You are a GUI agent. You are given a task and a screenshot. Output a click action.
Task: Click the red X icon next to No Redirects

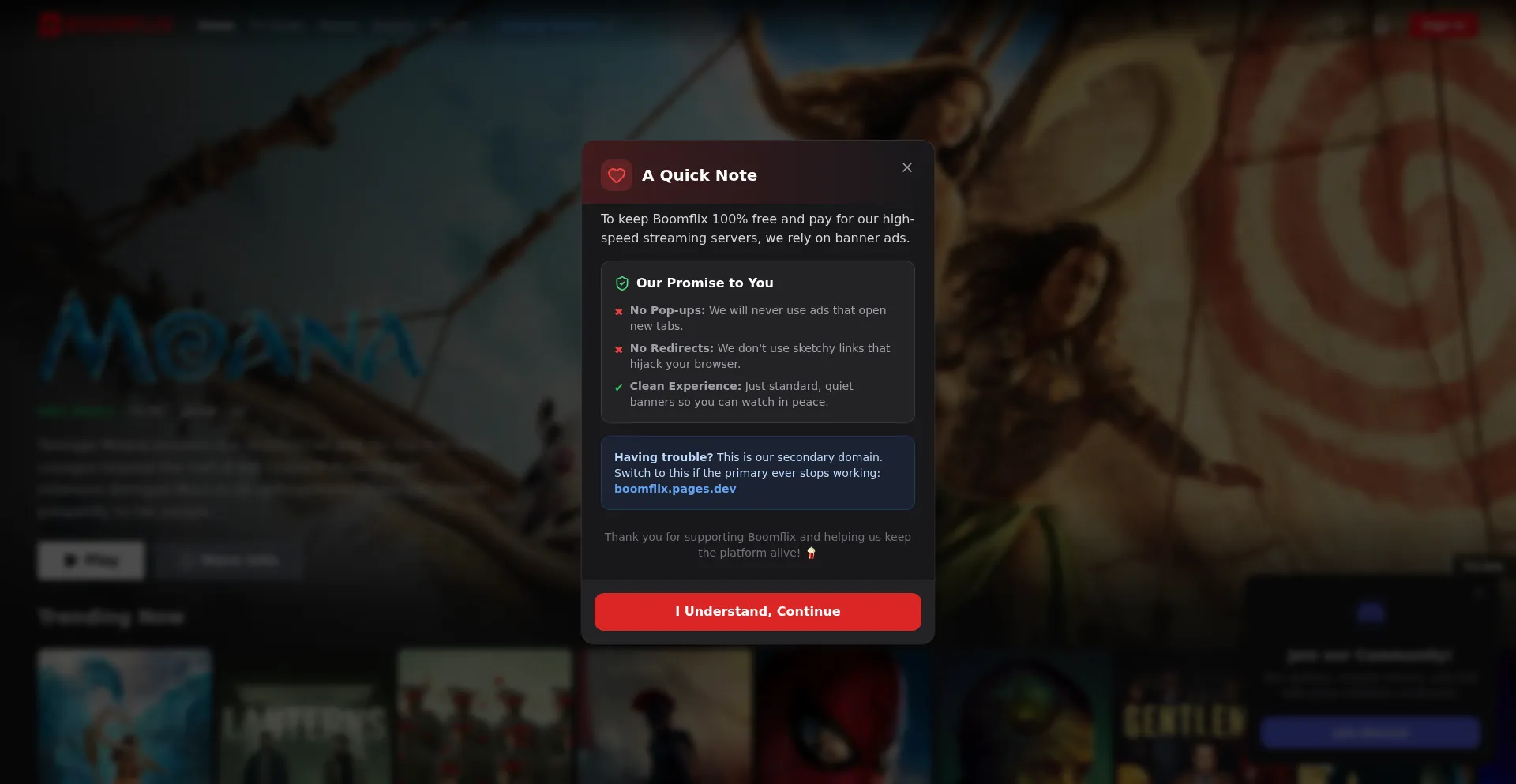click(619, 350)
